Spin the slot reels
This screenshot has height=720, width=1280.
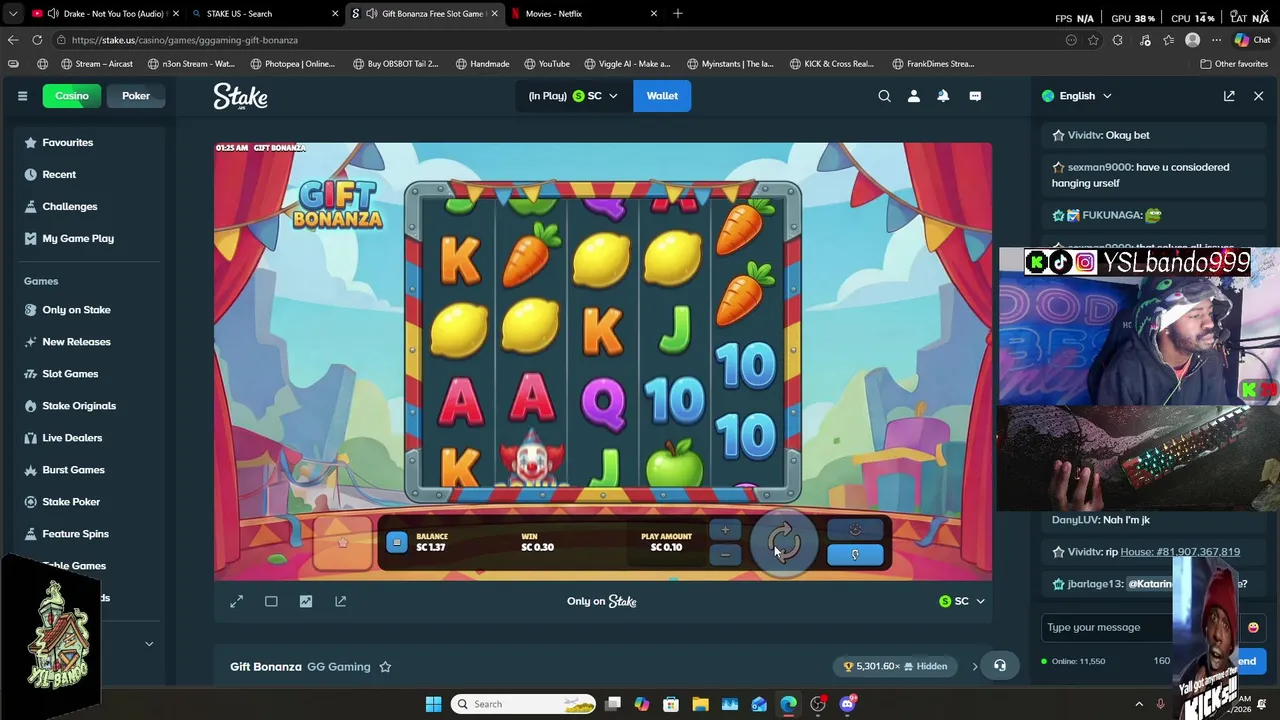784,542
